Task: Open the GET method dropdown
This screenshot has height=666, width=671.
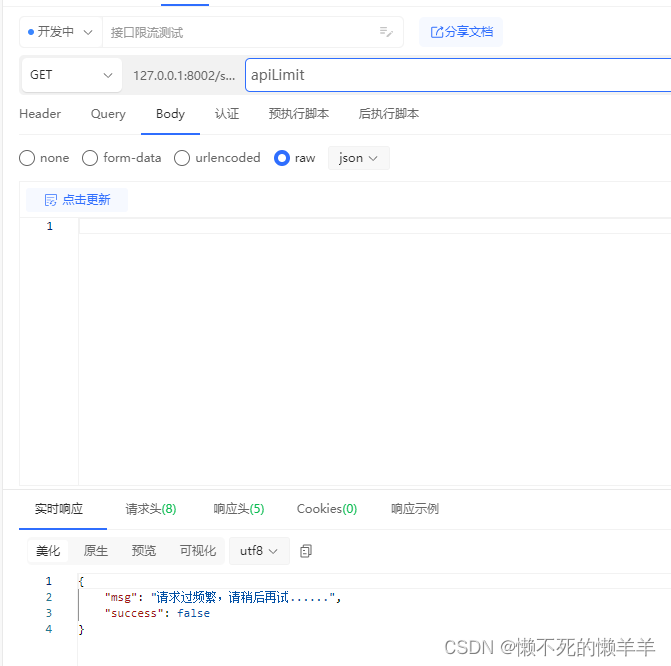Action: click(x=71, y=75)
